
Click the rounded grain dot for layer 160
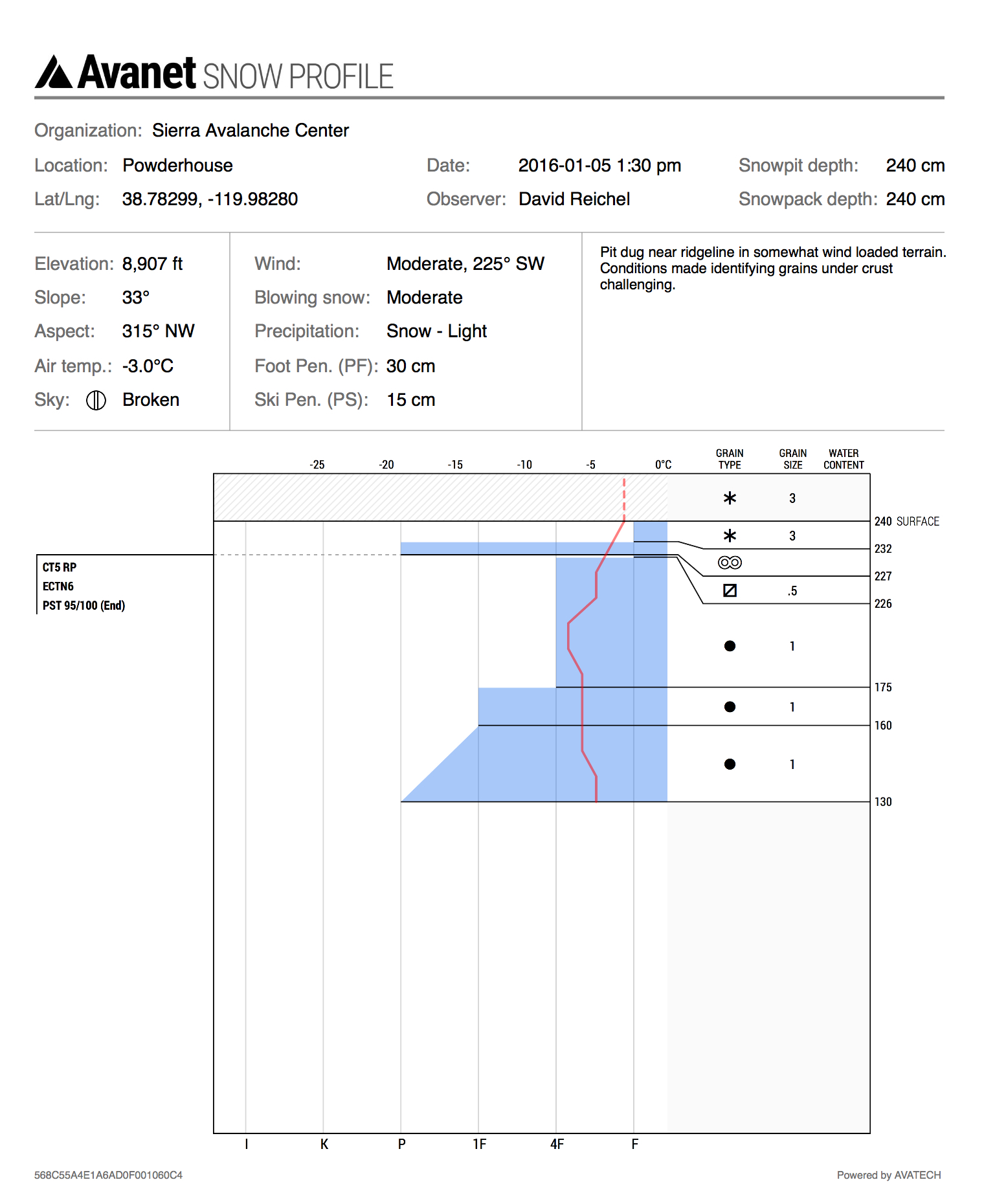tap(730, 707)
